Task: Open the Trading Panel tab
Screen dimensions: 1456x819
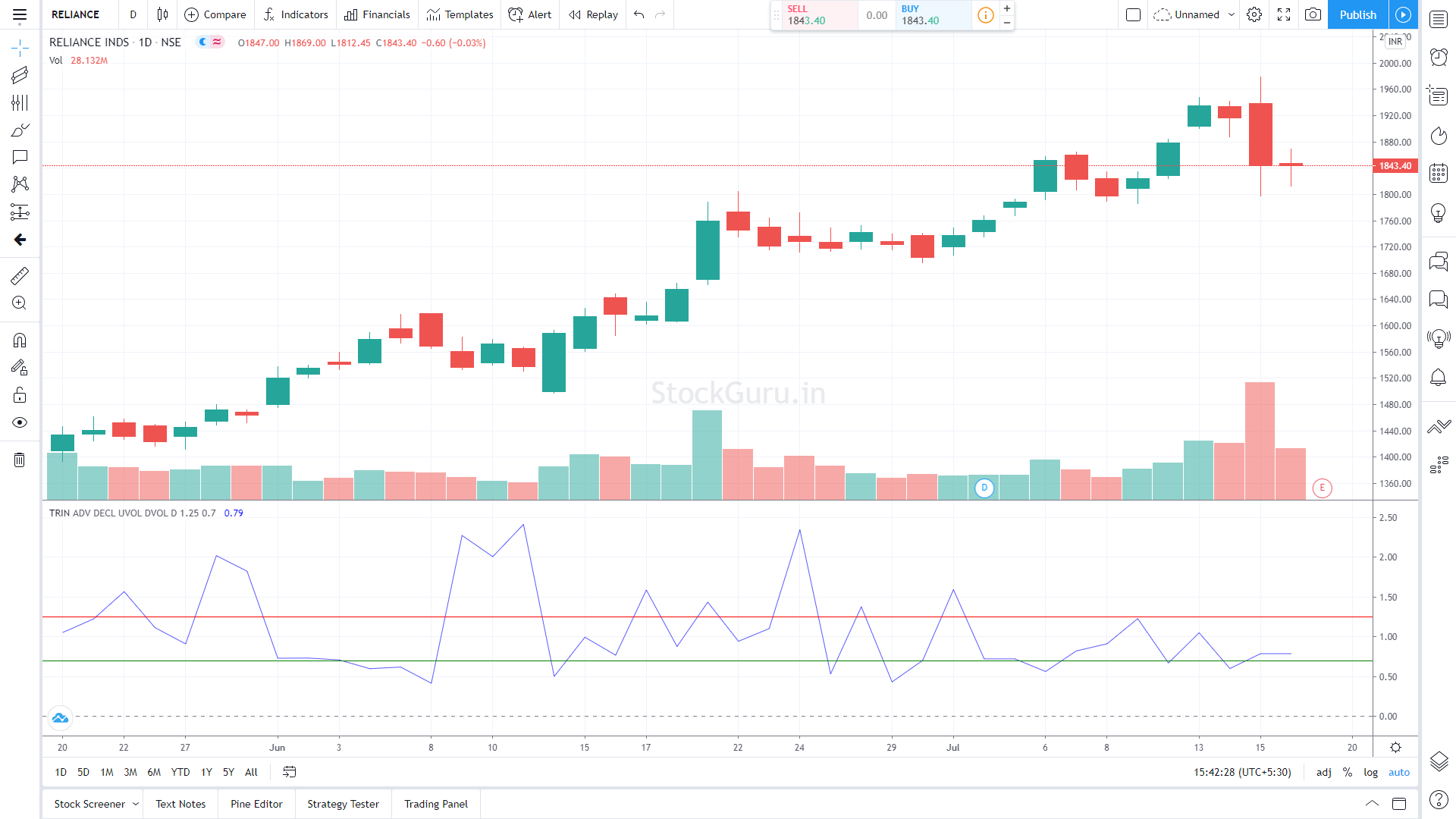Action: click(436, 804)
